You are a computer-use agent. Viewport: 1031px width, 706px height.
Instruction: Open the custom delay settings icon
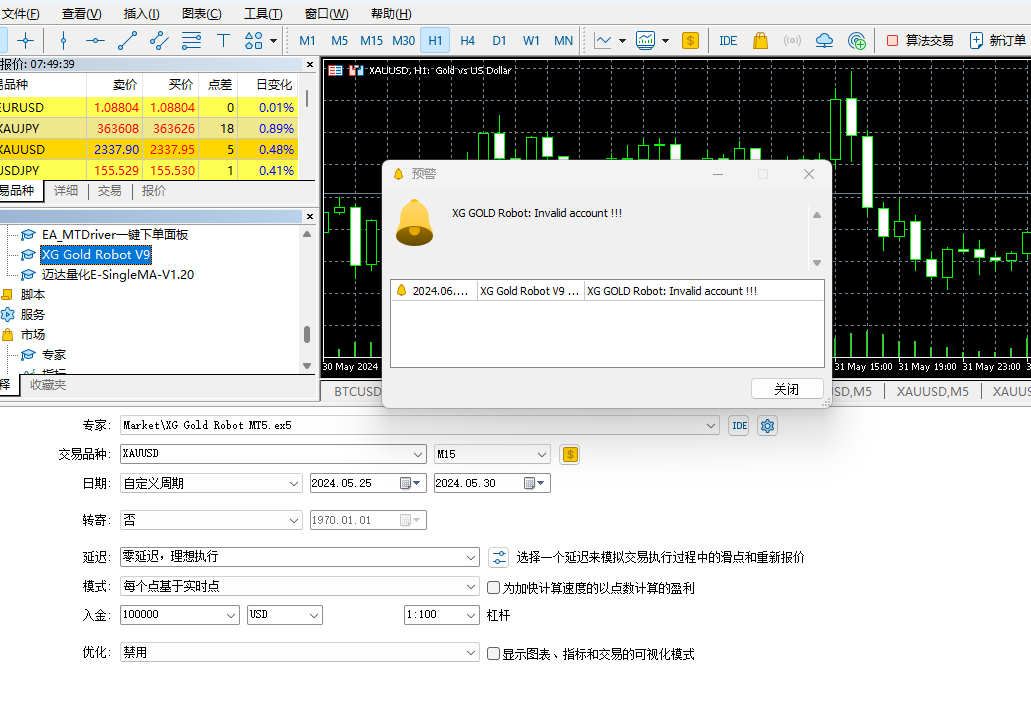tap(499, 557)
